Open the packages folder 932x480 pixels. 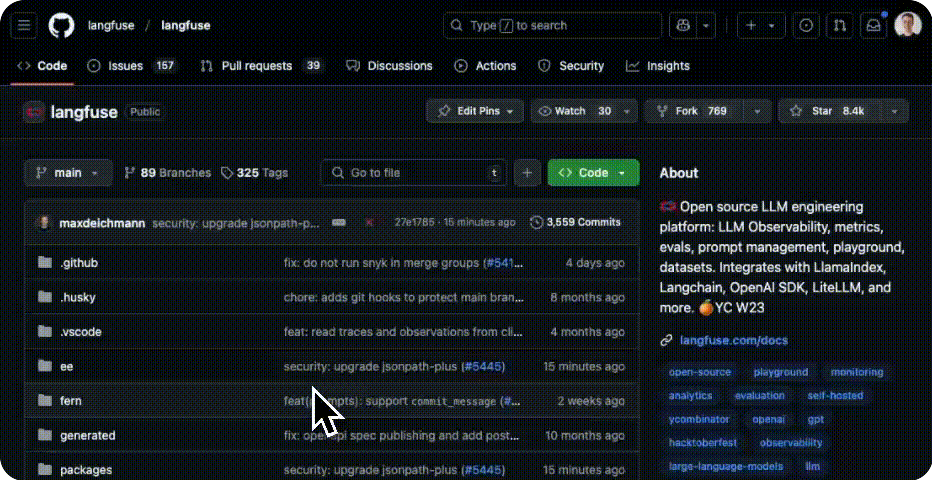pyautogui.click(x=86, y=470)
